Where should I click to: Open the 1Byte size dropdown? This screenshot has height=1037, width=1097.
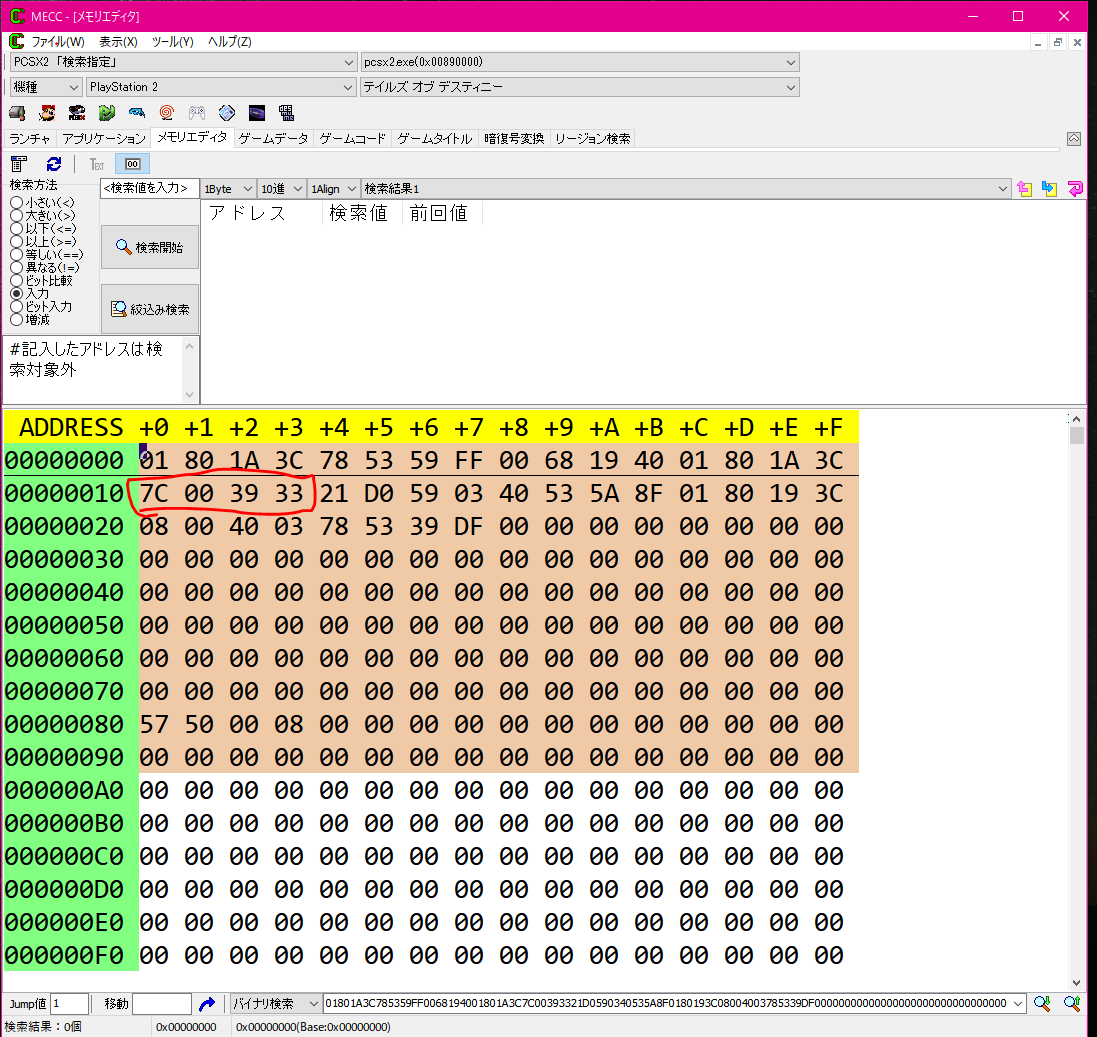(227, 189)
